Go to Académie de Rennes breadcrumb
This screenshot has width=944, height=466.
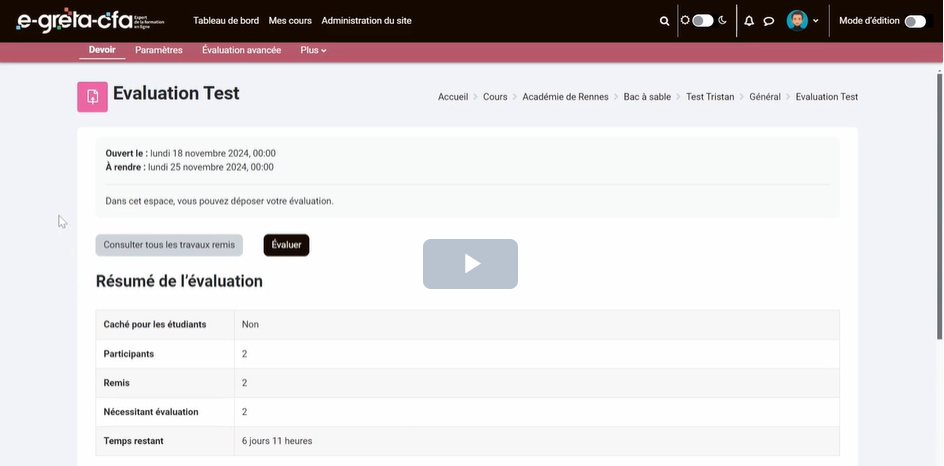click(565, 97)
